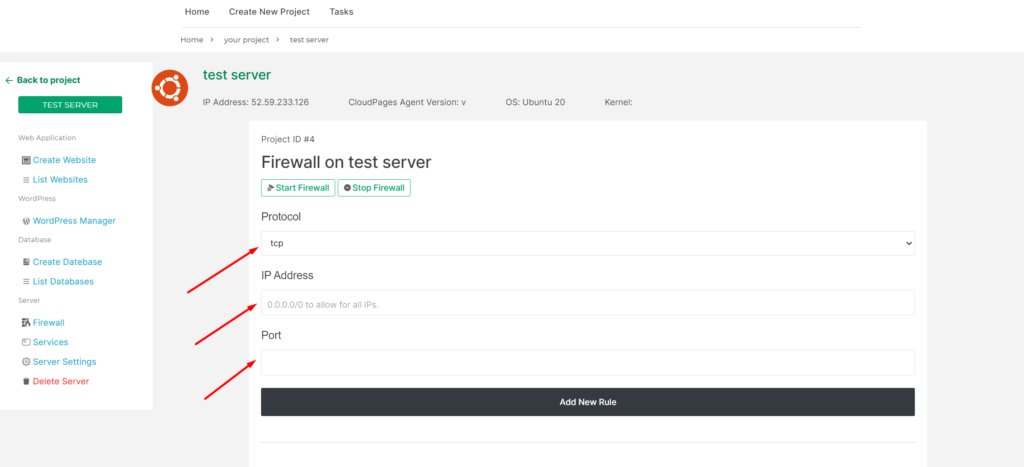Follow the Back to project link
1024x467 pixels.
(x=48, y=80)
